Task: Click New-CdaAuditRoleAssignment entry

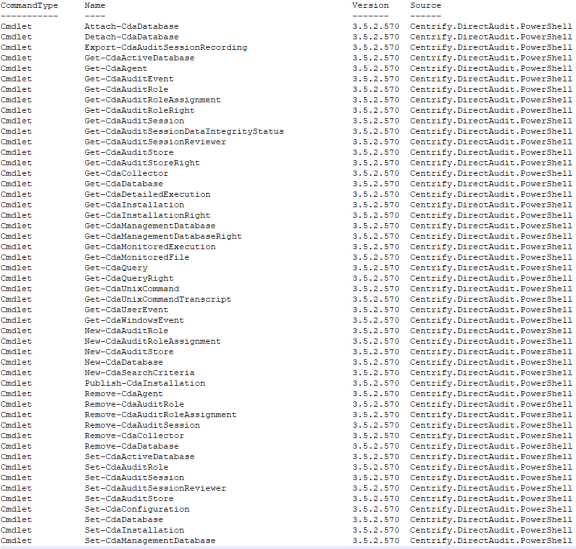Action: click(152, 341)
